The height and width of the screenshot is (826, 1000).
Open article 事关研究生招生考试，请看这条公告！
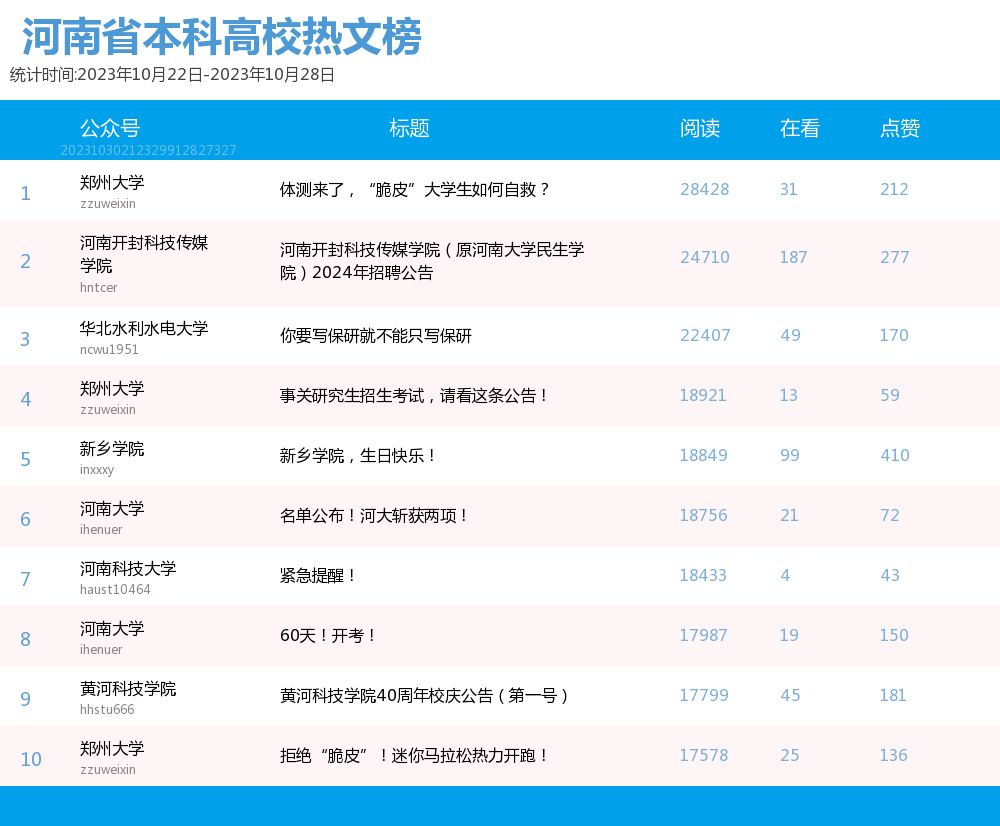click(x=414, y=395)
